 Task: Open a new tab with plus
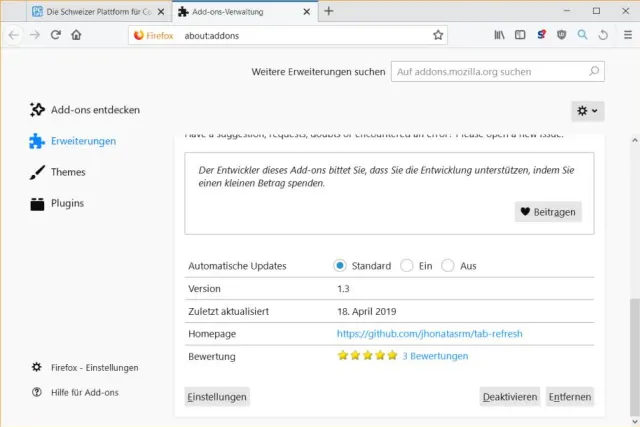pyautogui.click(x=329, y=11)
